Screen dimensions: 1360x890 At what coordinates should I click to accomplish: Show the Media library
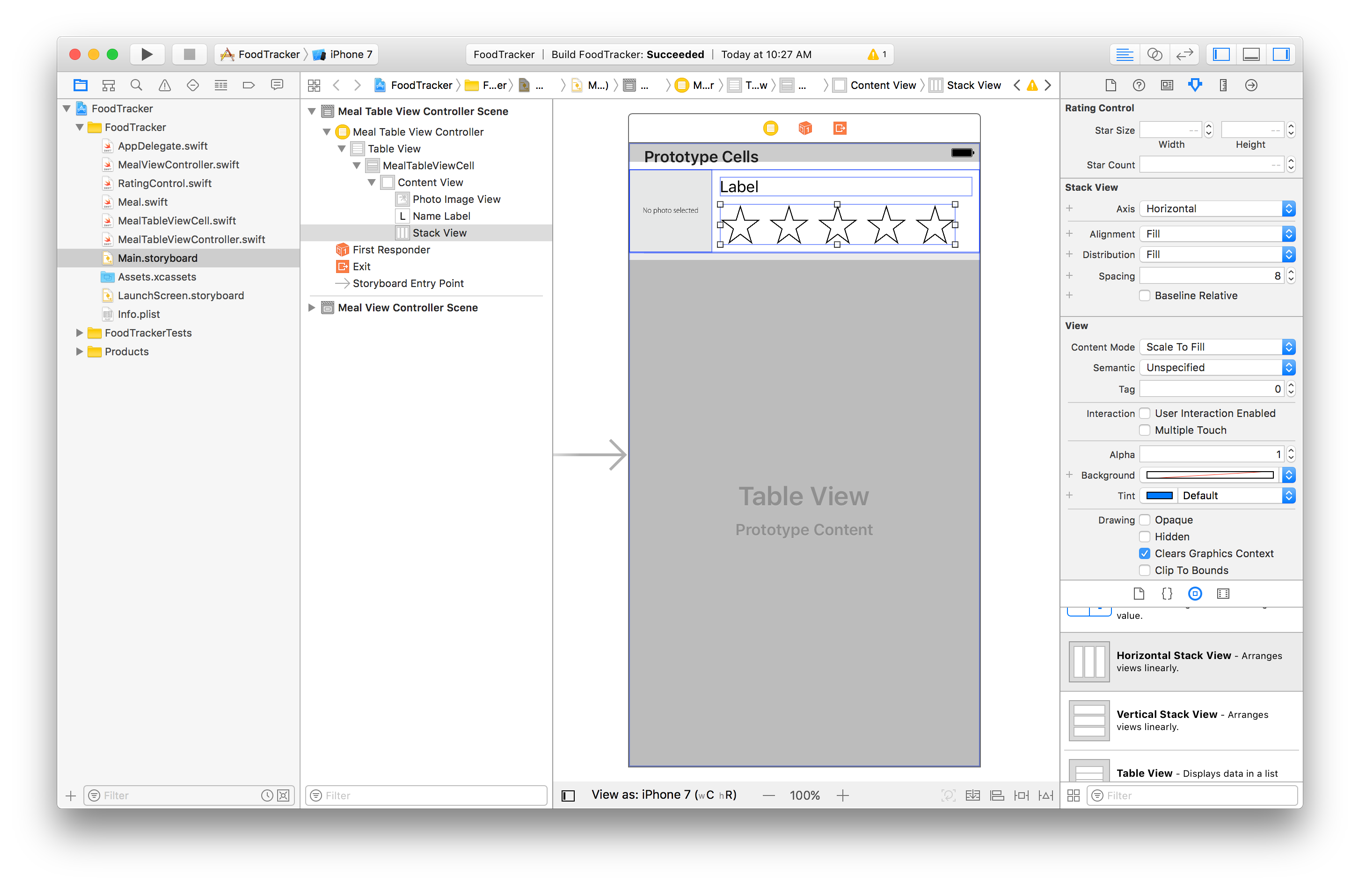(1223, 594)
